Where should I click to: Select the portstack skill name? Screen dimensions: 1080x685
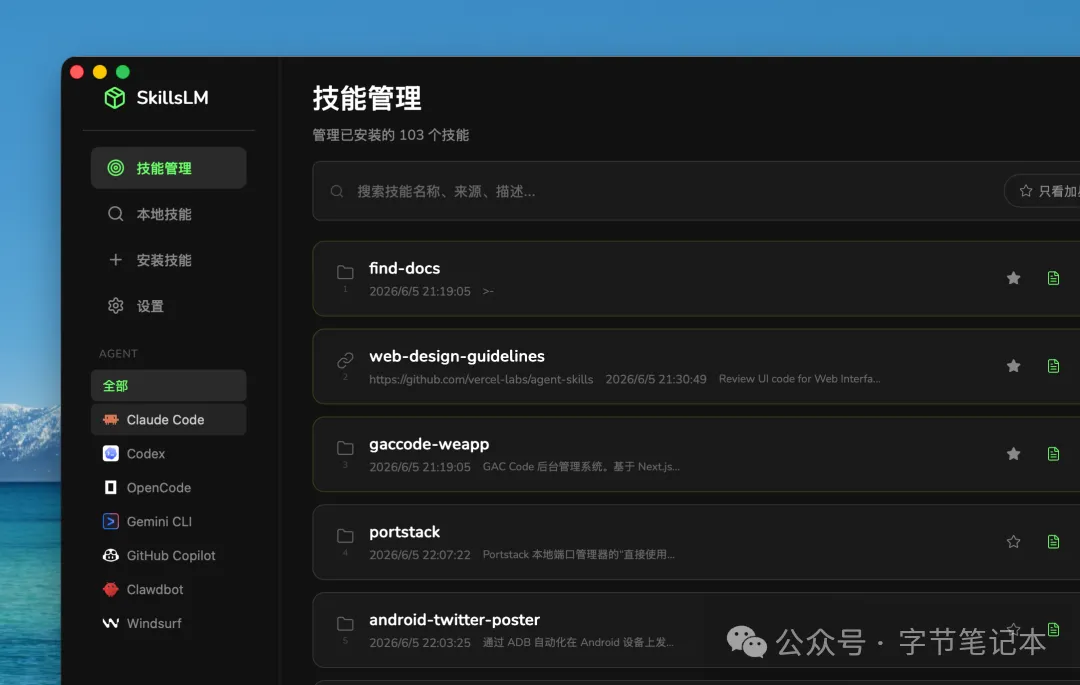pos(404,532)
